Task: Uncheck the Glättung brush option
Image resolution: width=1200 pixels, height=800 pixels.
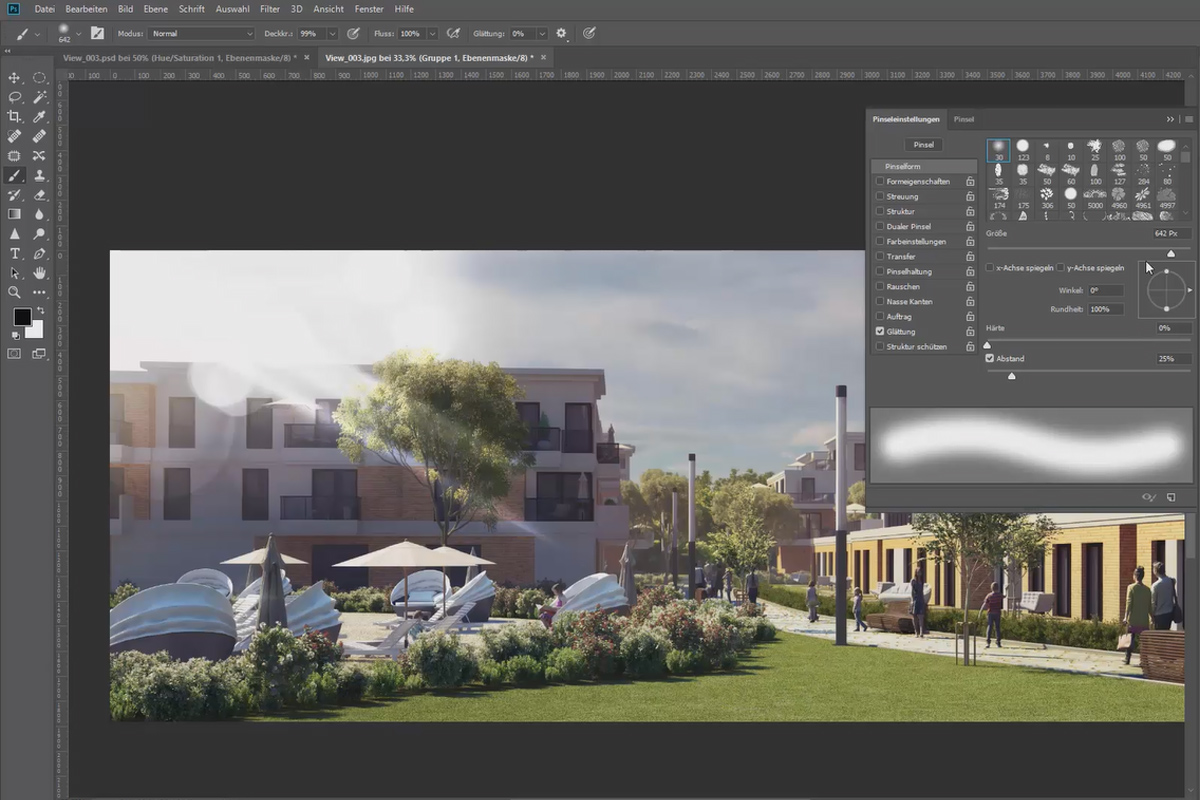Action: click(880, 331)
